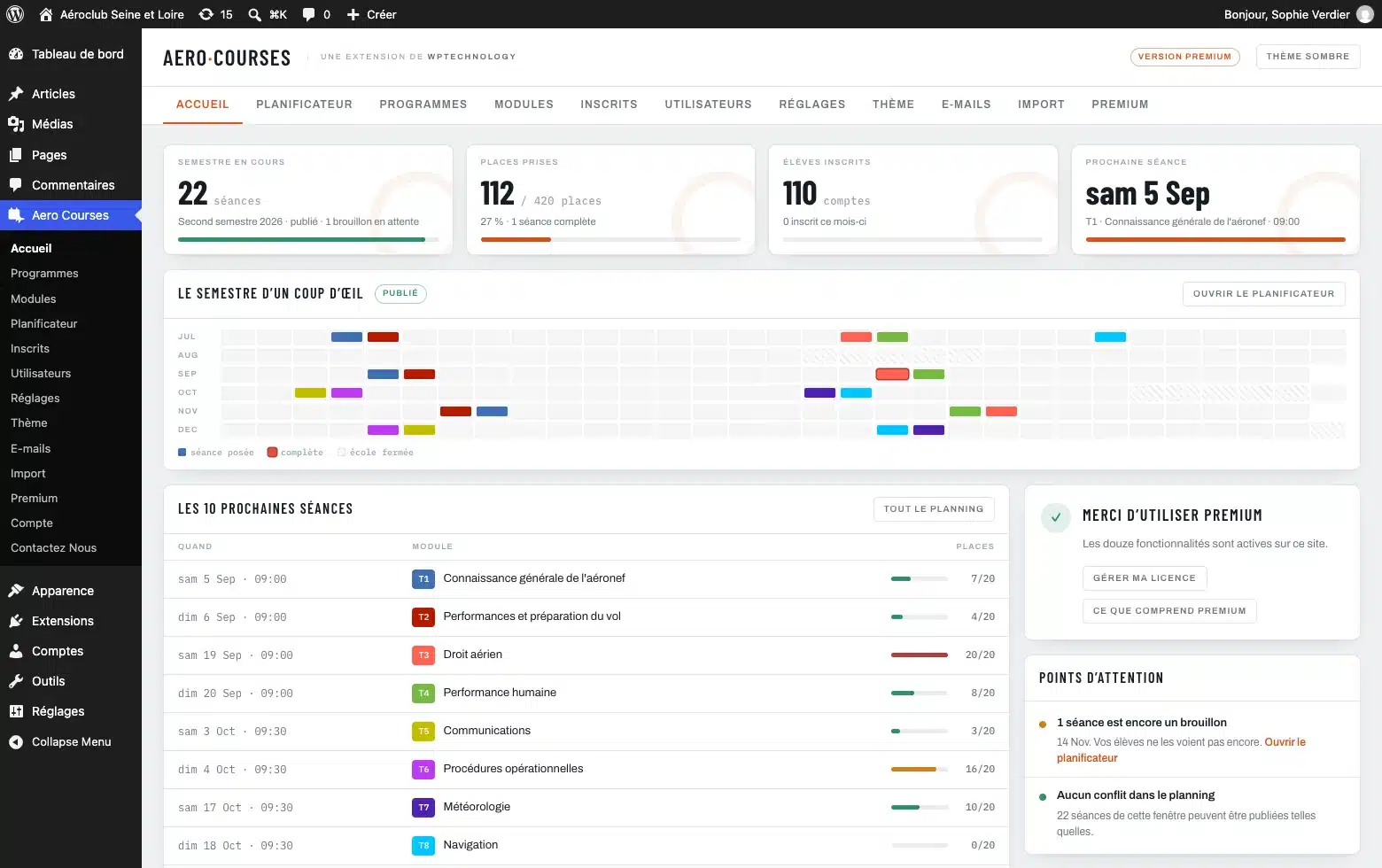Open Compte in the sidebar submenu

32,523
